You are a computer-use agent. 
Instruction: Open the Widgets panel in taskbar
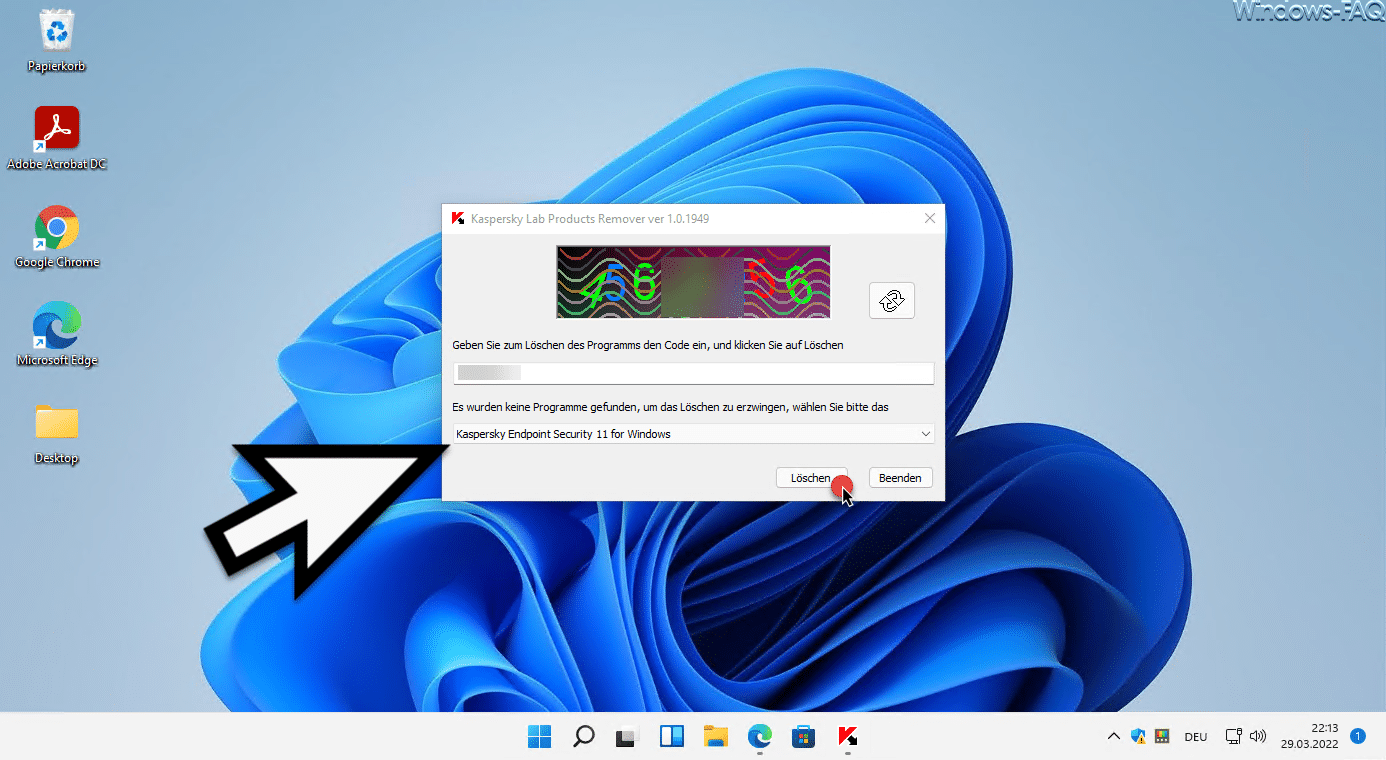[x=671, y=737]
